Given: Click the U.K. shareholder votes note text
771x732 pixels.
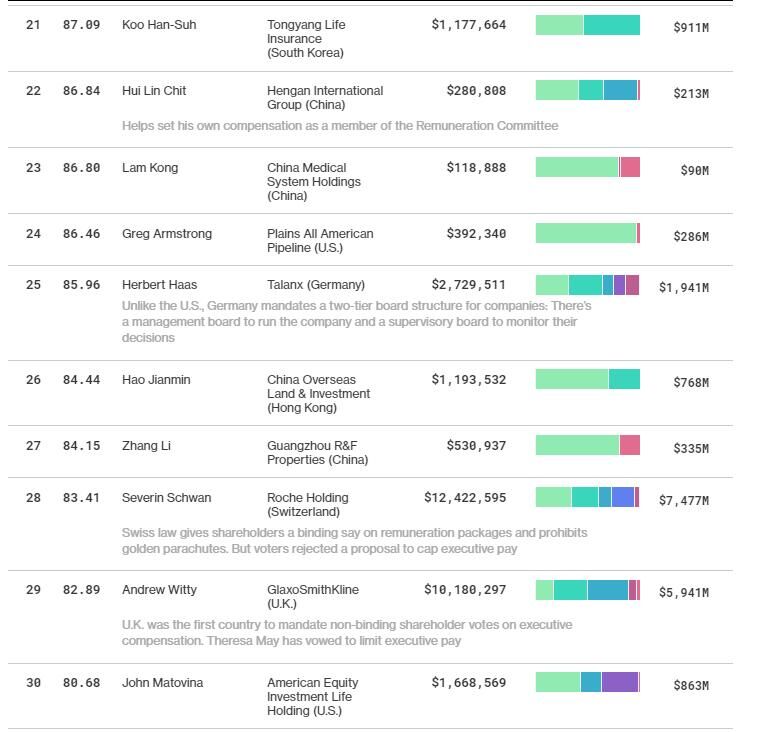Looking at the screenshot, I should [x=347, y=632].
